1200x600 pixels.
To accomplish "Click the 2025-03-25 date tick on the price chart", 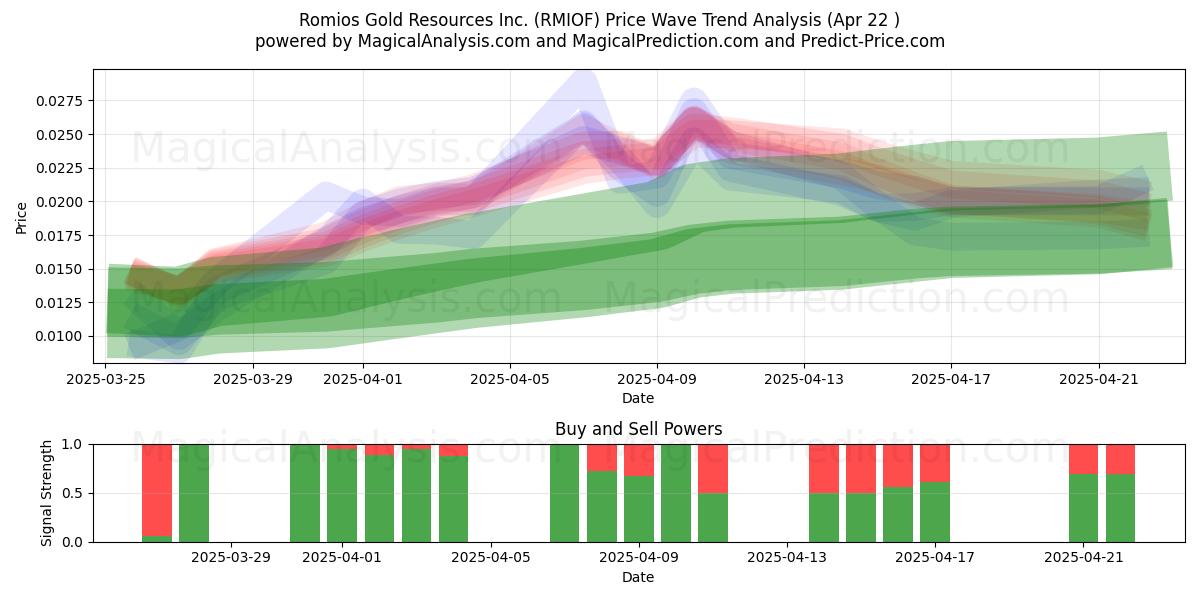I will click(106, 379).
